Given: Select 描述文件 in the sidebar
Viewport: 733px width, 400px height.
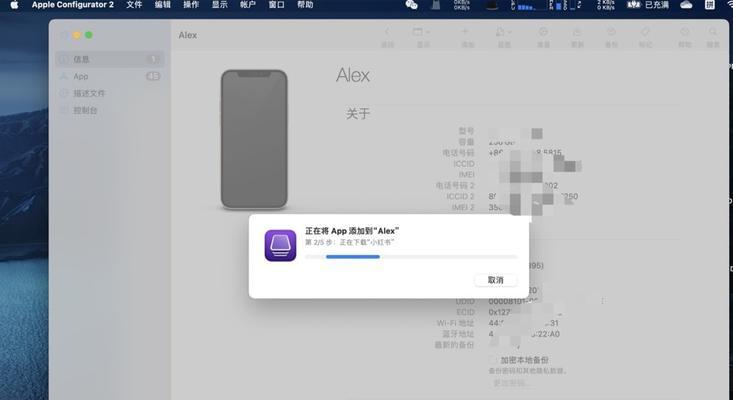Looking at the screenshot, I should click(110, 93).
